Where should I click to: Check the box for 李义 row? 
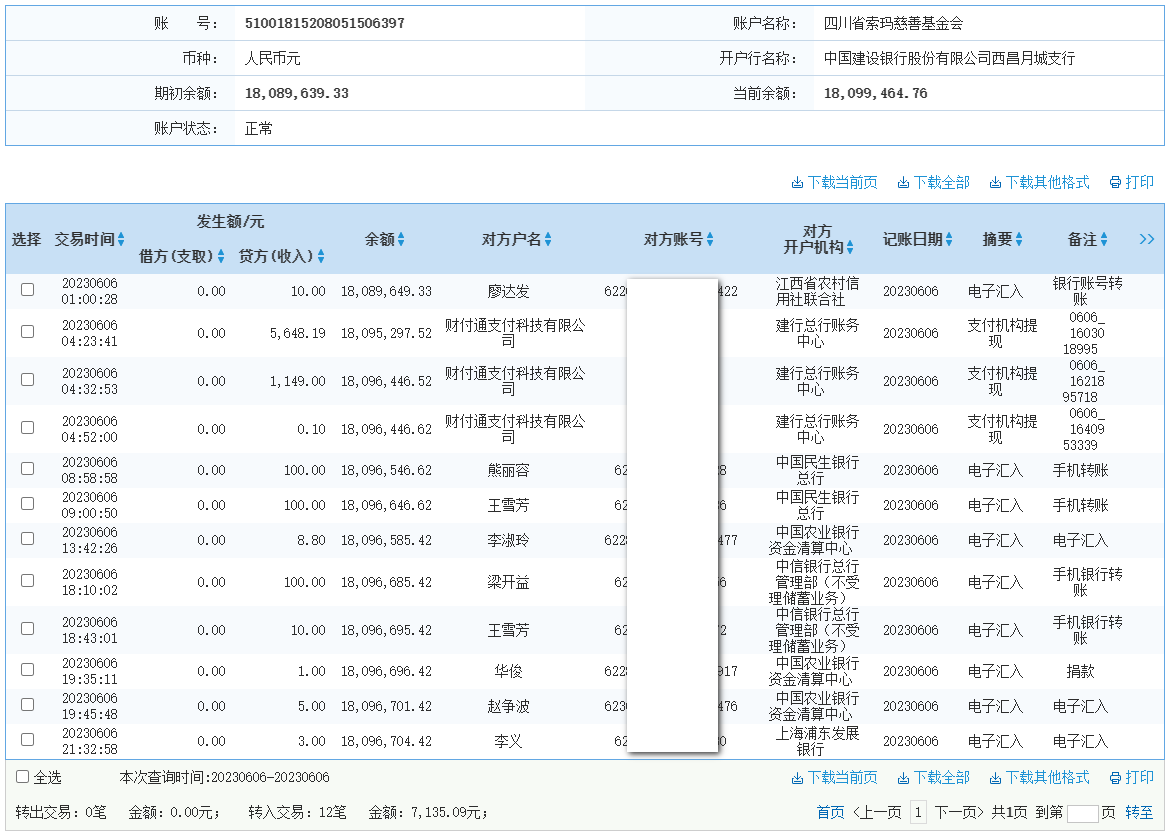click(28, 740)
